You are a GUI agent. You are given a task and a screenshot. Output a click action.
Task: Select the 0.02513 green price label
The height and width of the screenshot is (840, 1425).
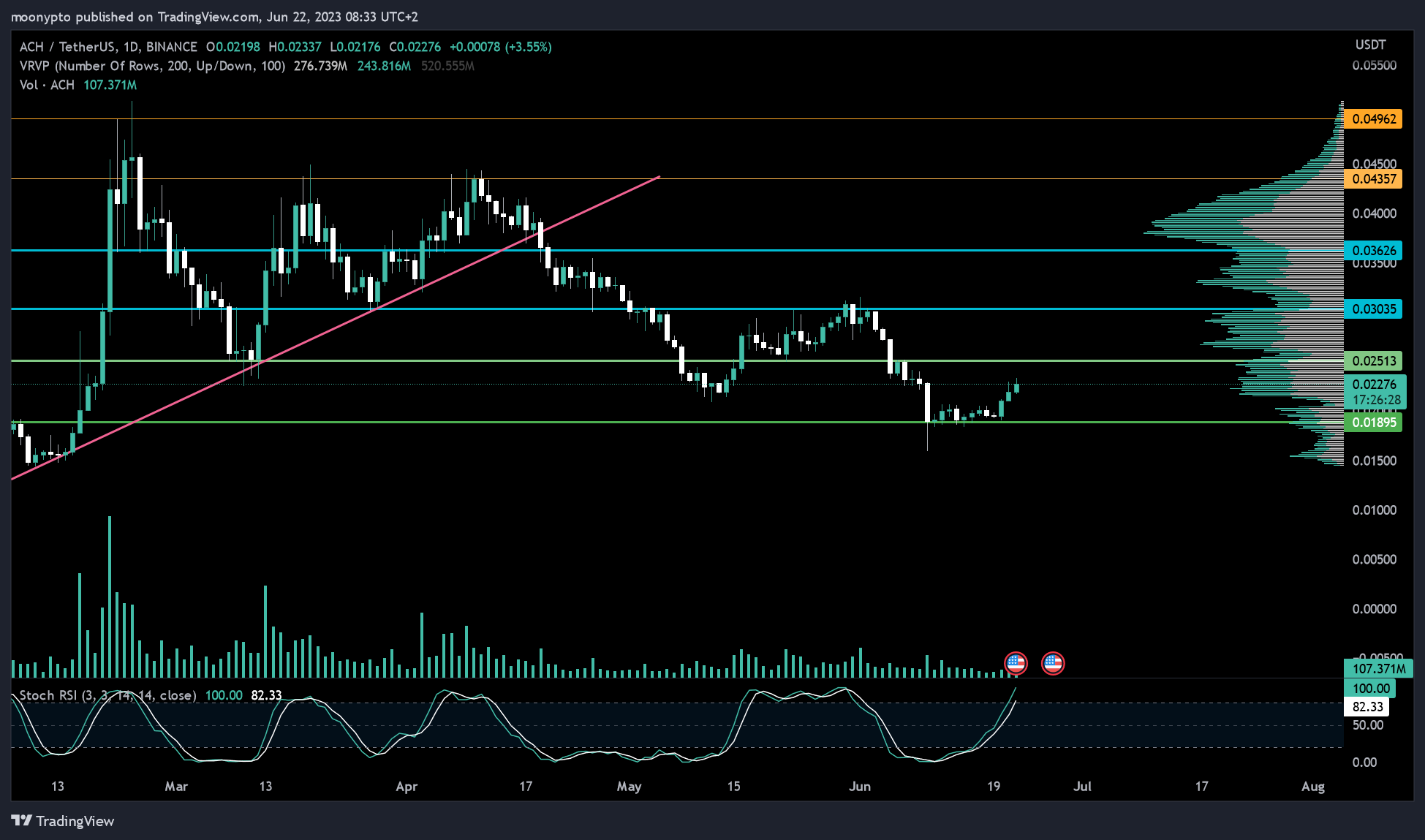click(1373, 361)
